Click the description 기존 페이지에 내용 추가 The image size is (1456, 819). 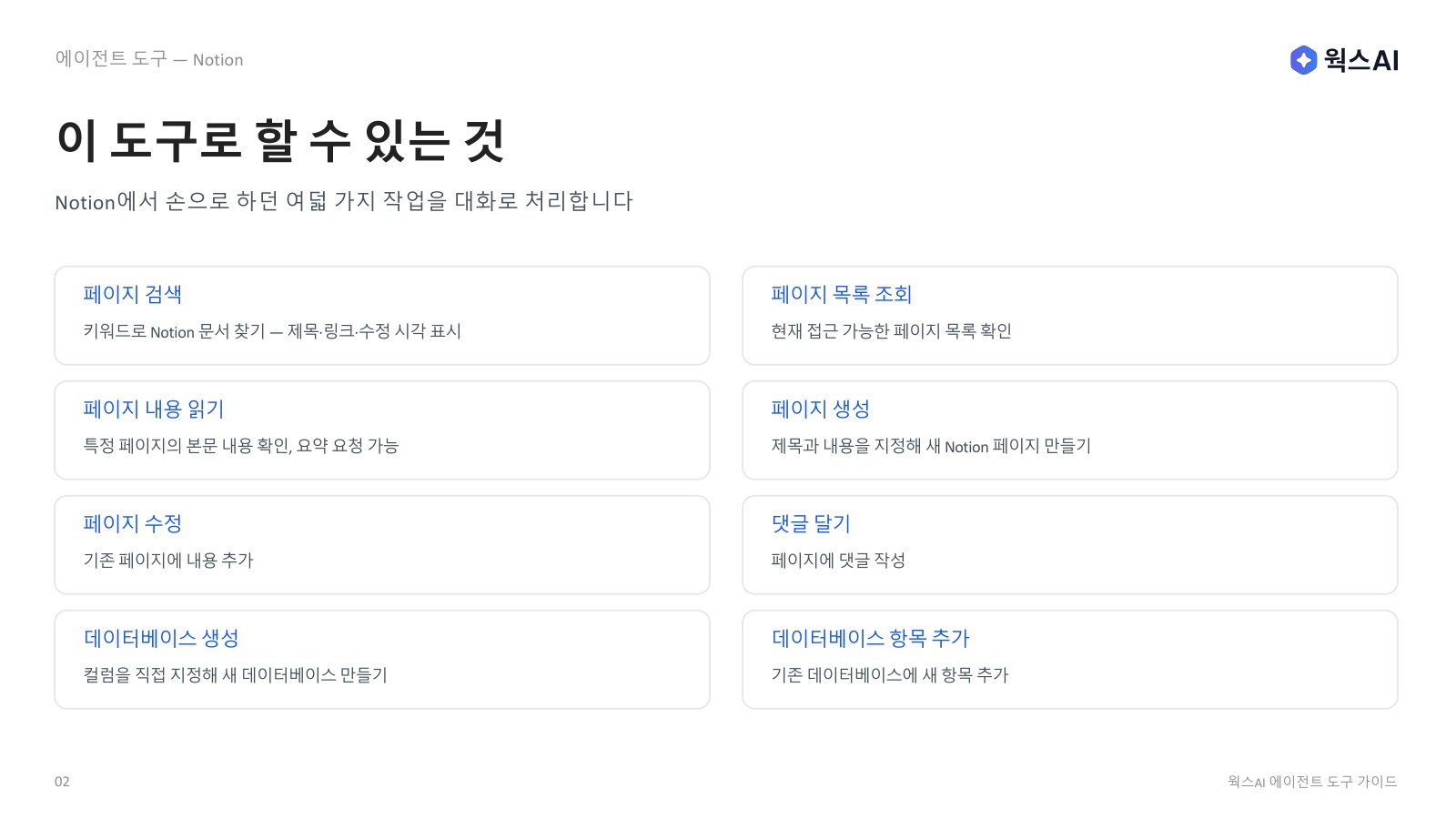[x=168, y=561]
